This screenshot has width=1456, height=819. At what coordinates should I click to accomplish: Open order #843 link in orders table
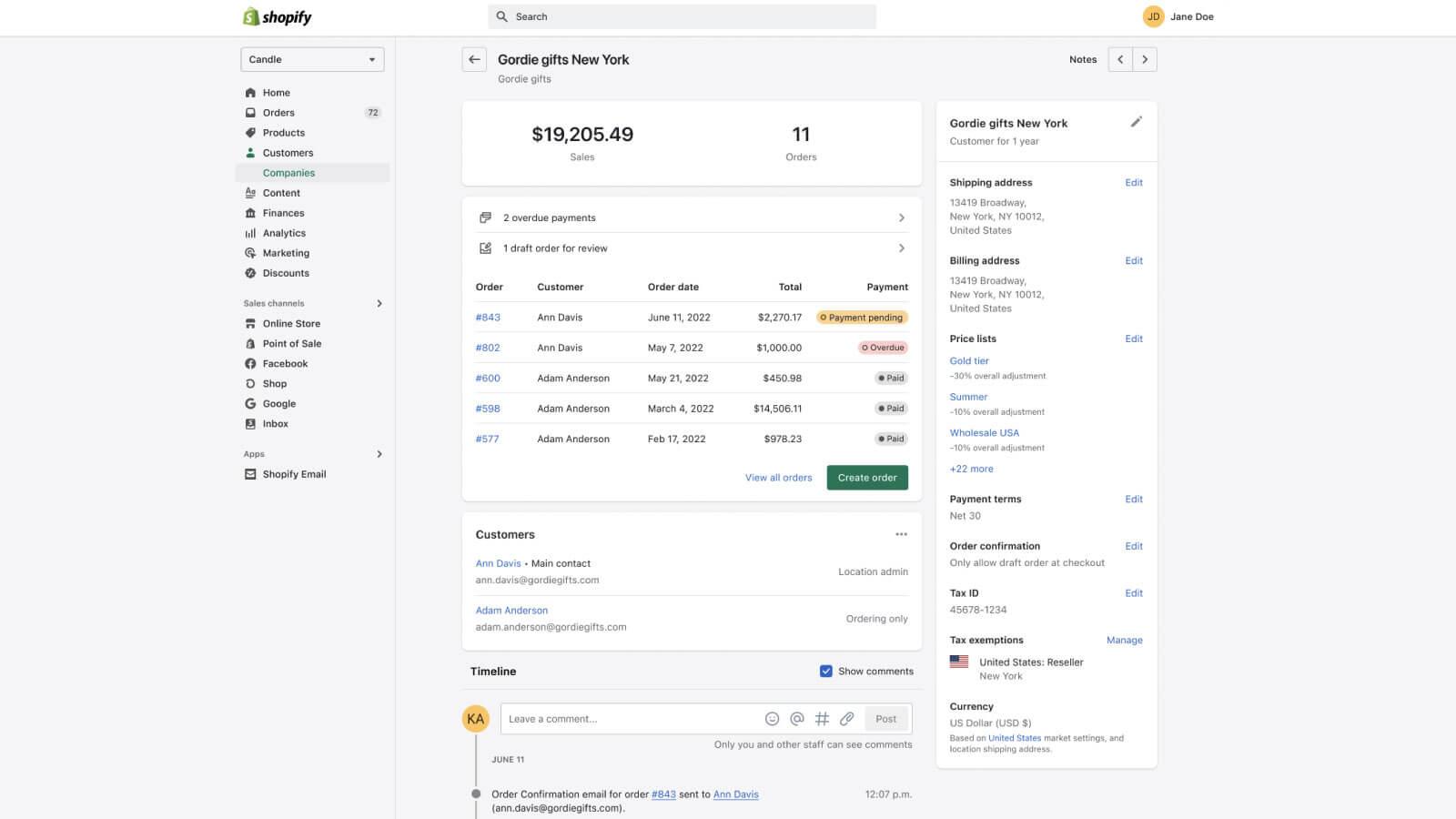488,318
